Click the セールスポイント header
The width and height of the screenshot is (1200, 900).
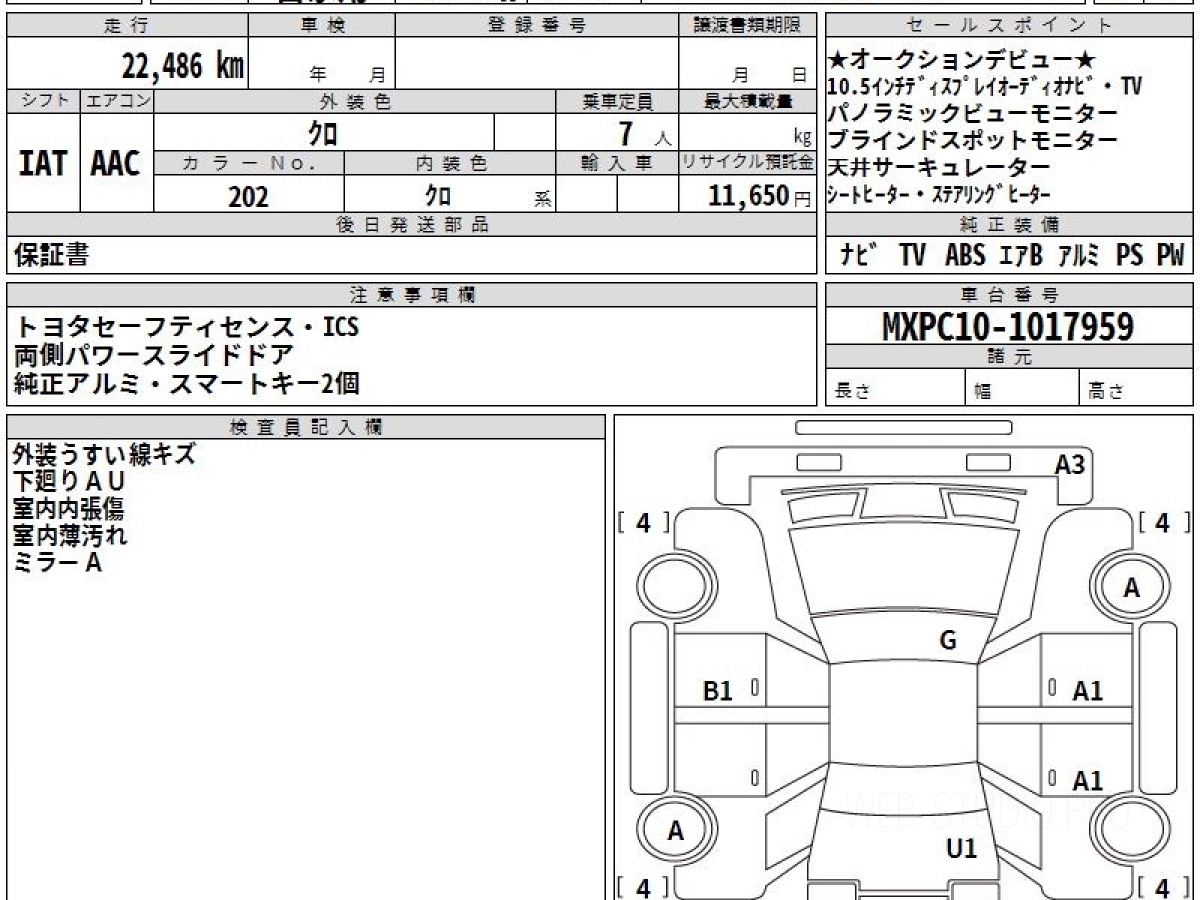pos(1010,26)
